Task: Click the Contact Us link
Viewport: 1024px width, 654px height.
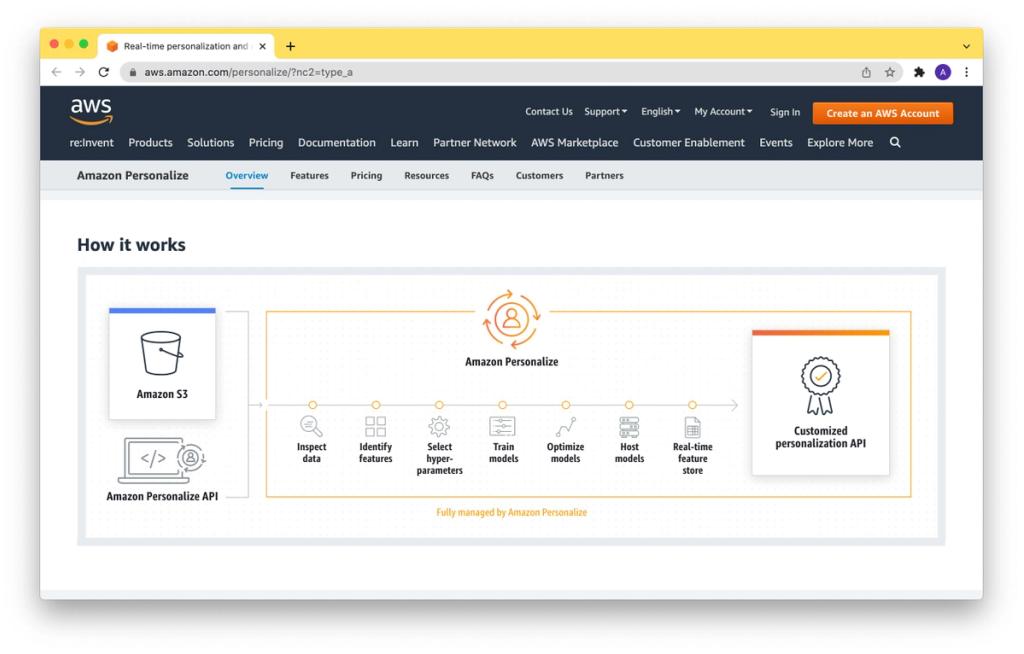Action: tap(549, 112)
